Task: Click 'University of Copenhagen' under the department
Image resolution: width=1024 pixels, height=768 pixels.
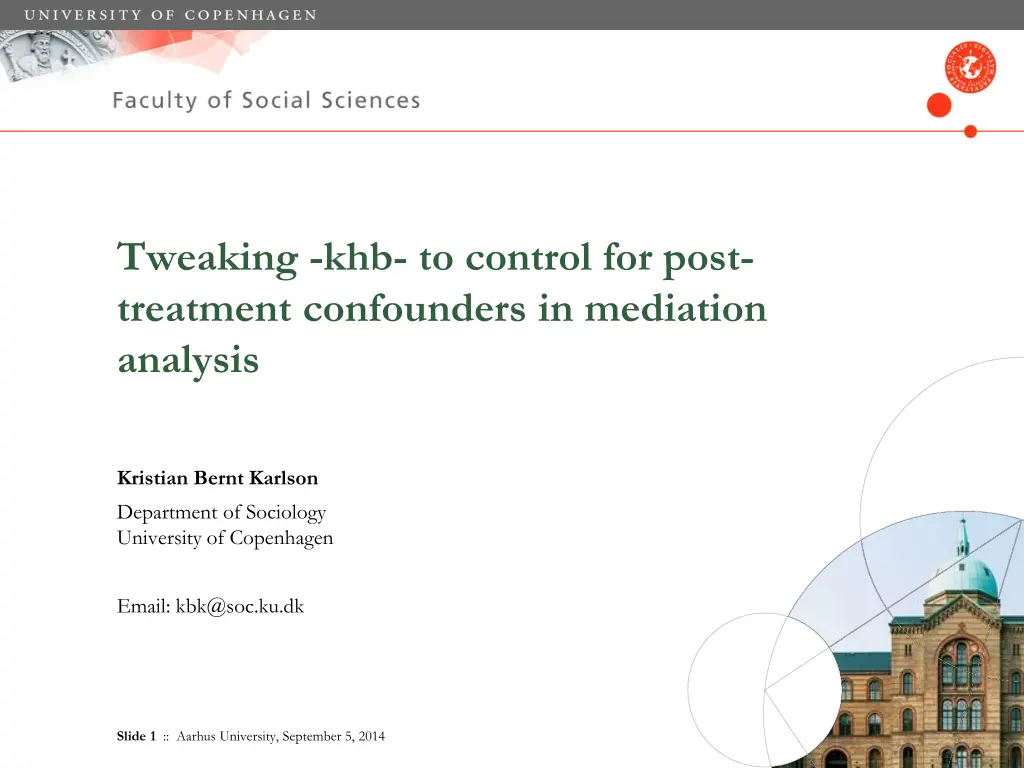Action: click(x=225, y=538)
